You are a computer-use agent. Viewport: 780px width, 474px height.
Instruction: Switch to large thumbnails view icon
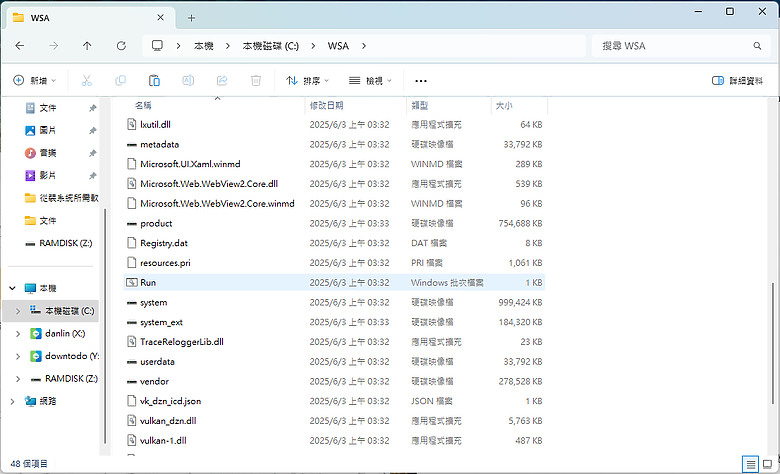coord(768,465)
